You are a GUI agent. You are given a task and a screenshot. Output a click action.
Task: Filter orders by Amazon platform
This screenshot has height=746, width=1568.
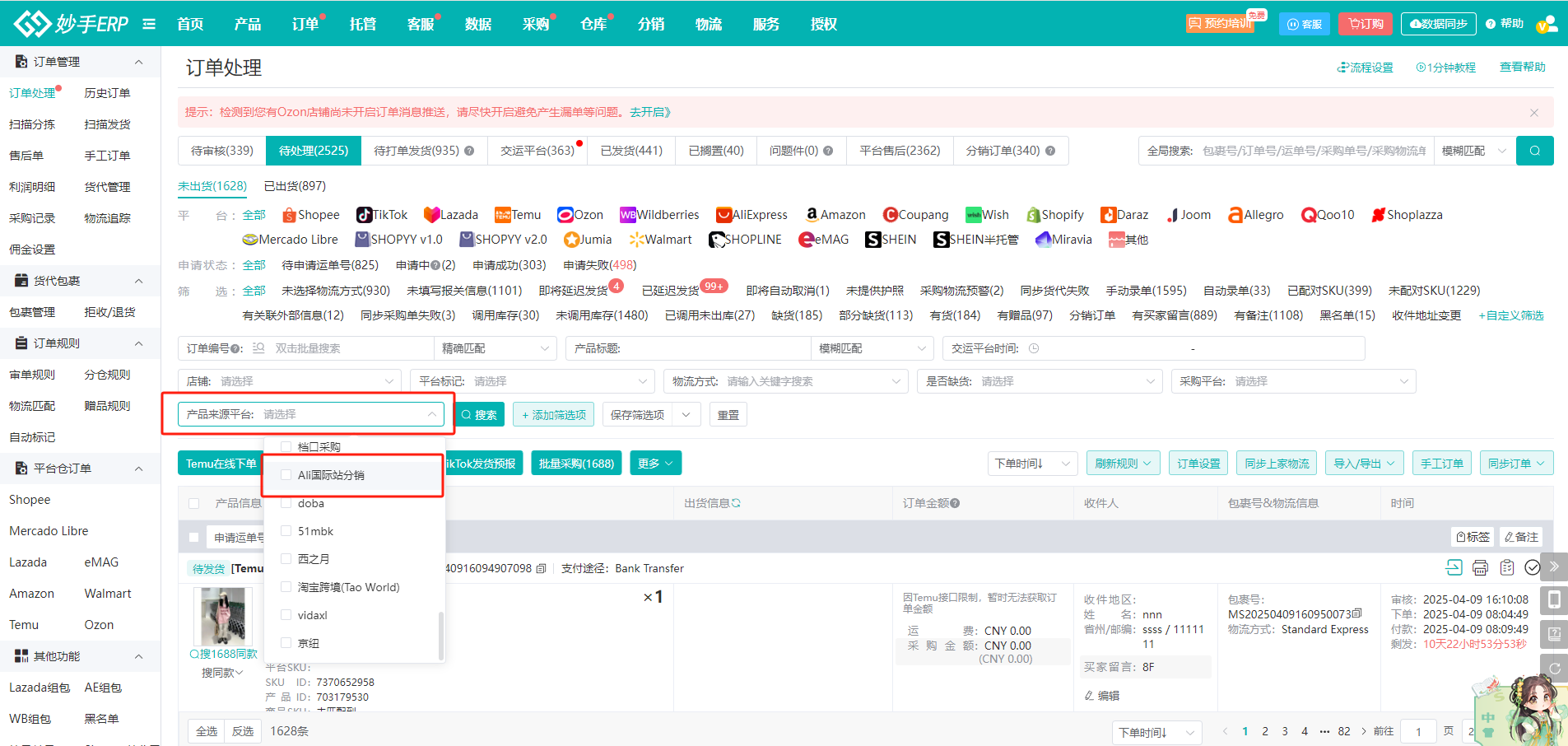point(835,215)
